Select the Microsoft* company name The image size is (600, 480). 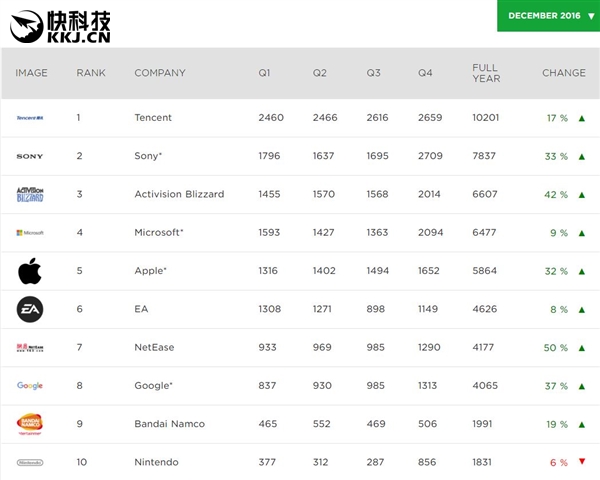[159, 232]
